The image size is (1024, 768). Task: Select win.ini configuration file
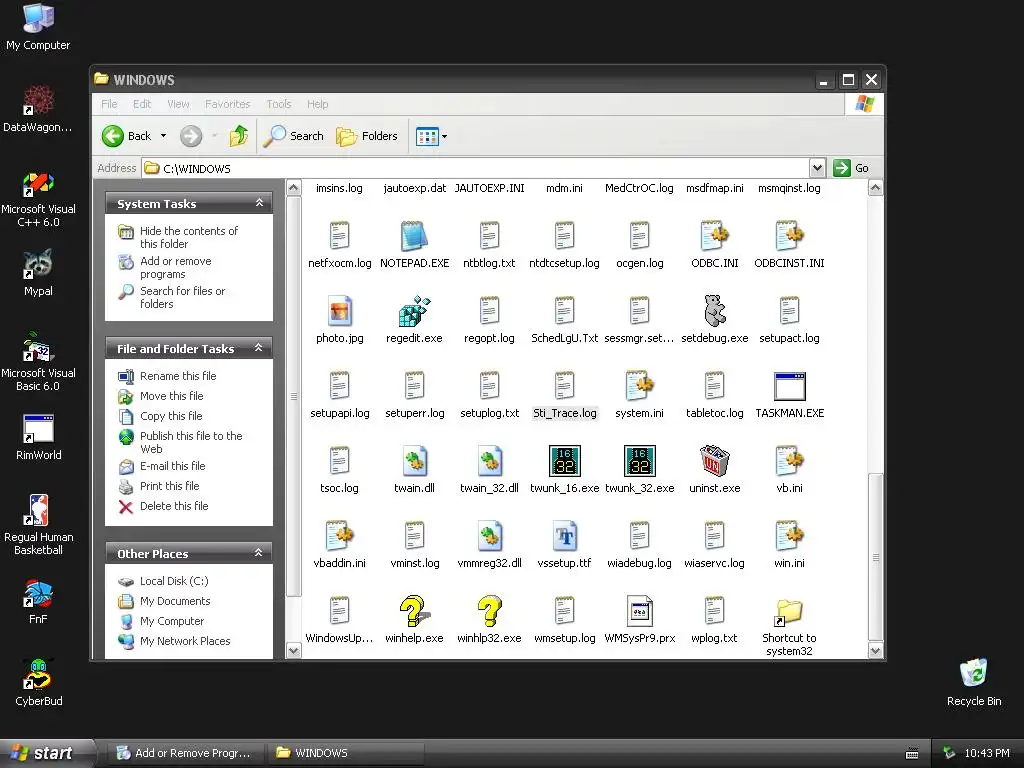789,536
